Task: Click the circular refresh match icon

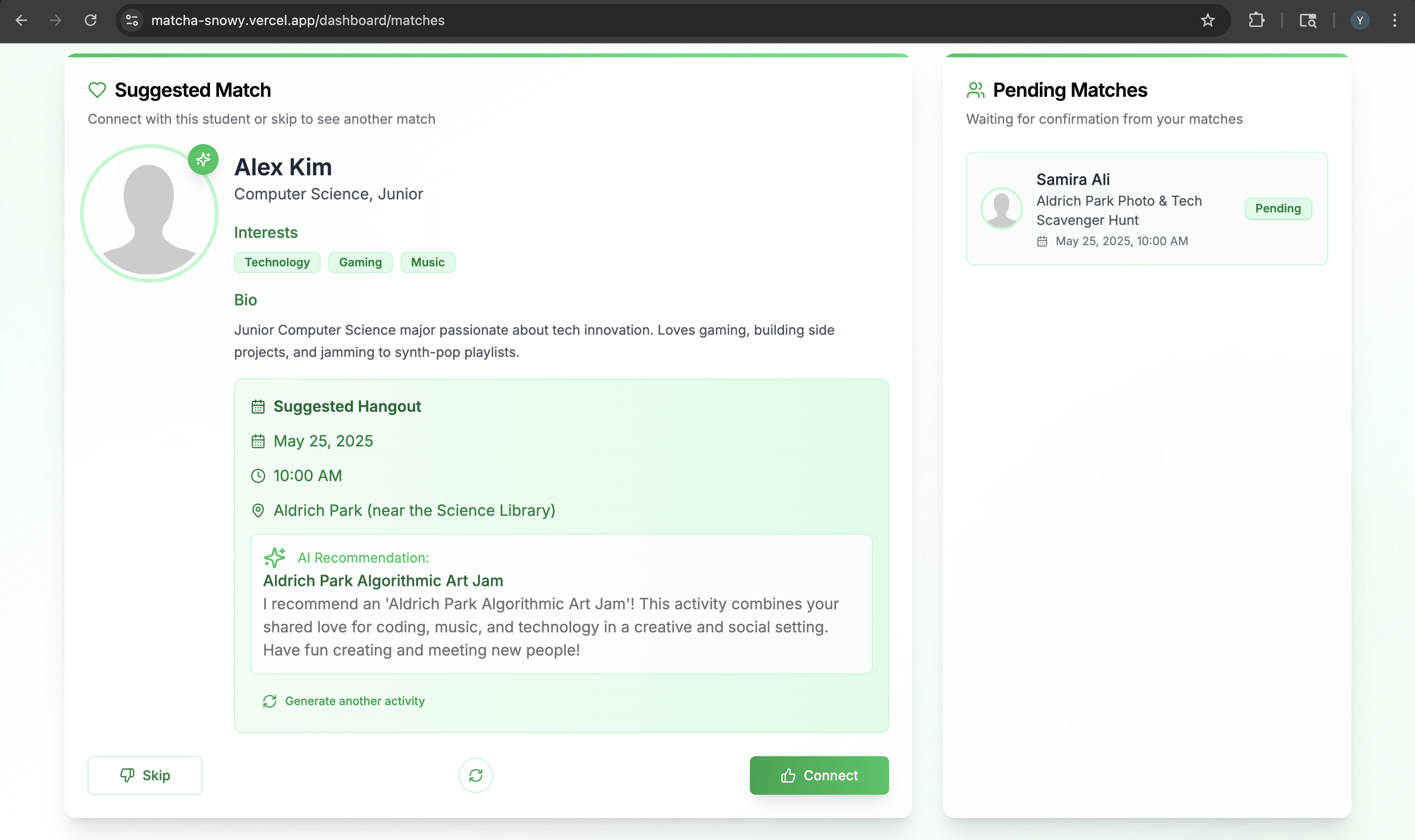Action: click(475, 775)
